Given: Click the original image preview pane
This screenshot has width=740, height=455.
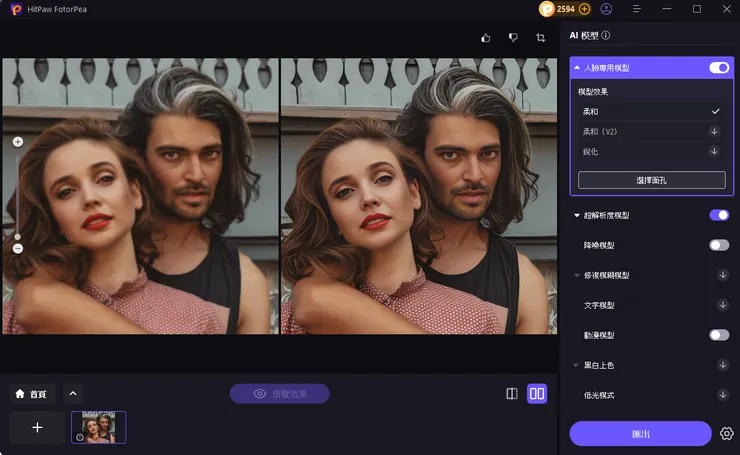Looking at the screenshot, I should click(x=140, y=196).
